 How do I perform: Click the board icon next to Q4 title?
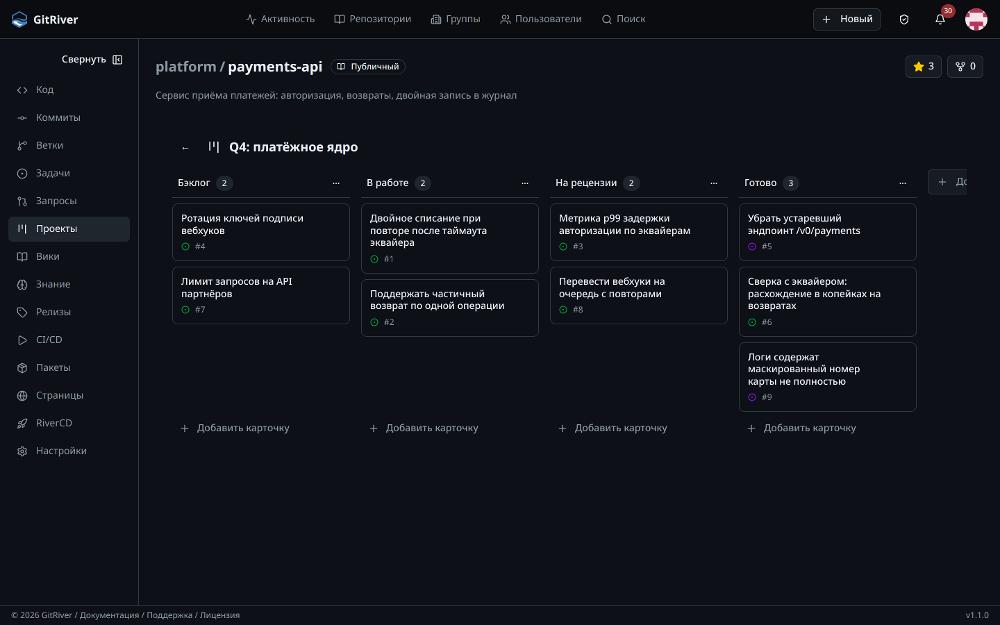214,147
